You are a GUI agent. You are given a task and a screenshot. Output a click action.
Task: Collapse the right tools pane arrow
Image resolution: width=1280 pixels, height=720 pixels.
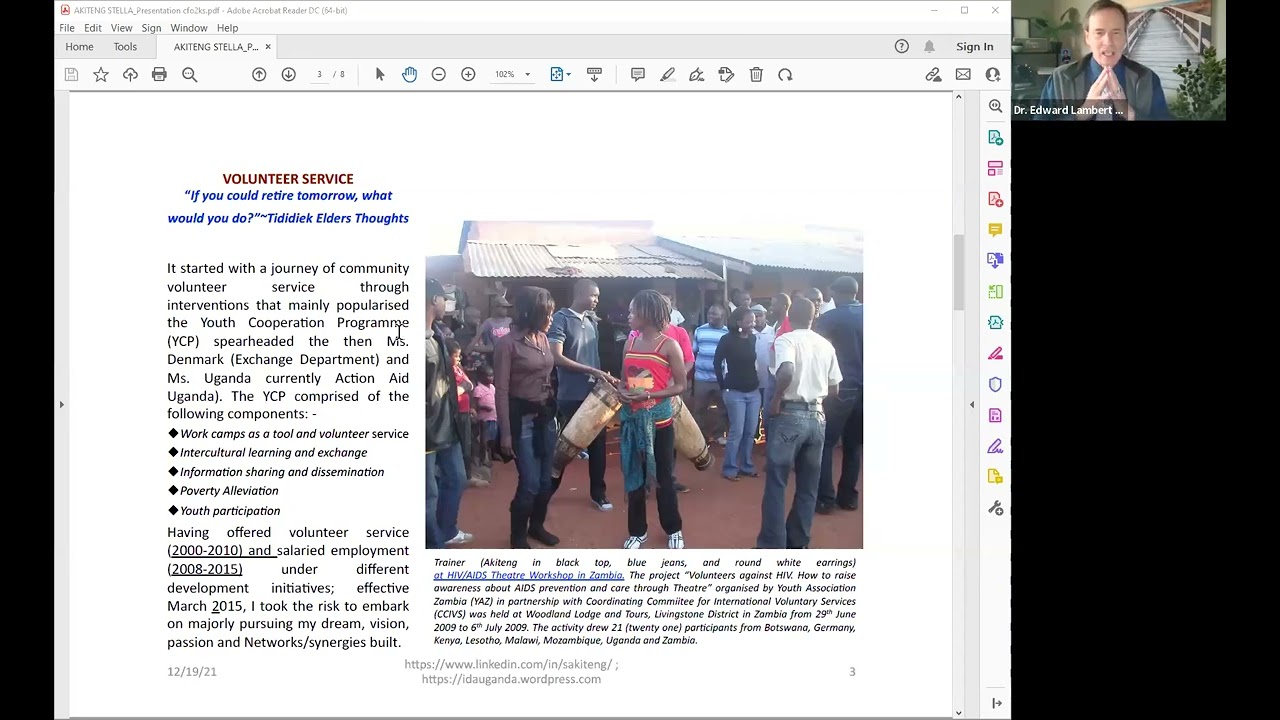pyautogui.click(x=972, y=405)
